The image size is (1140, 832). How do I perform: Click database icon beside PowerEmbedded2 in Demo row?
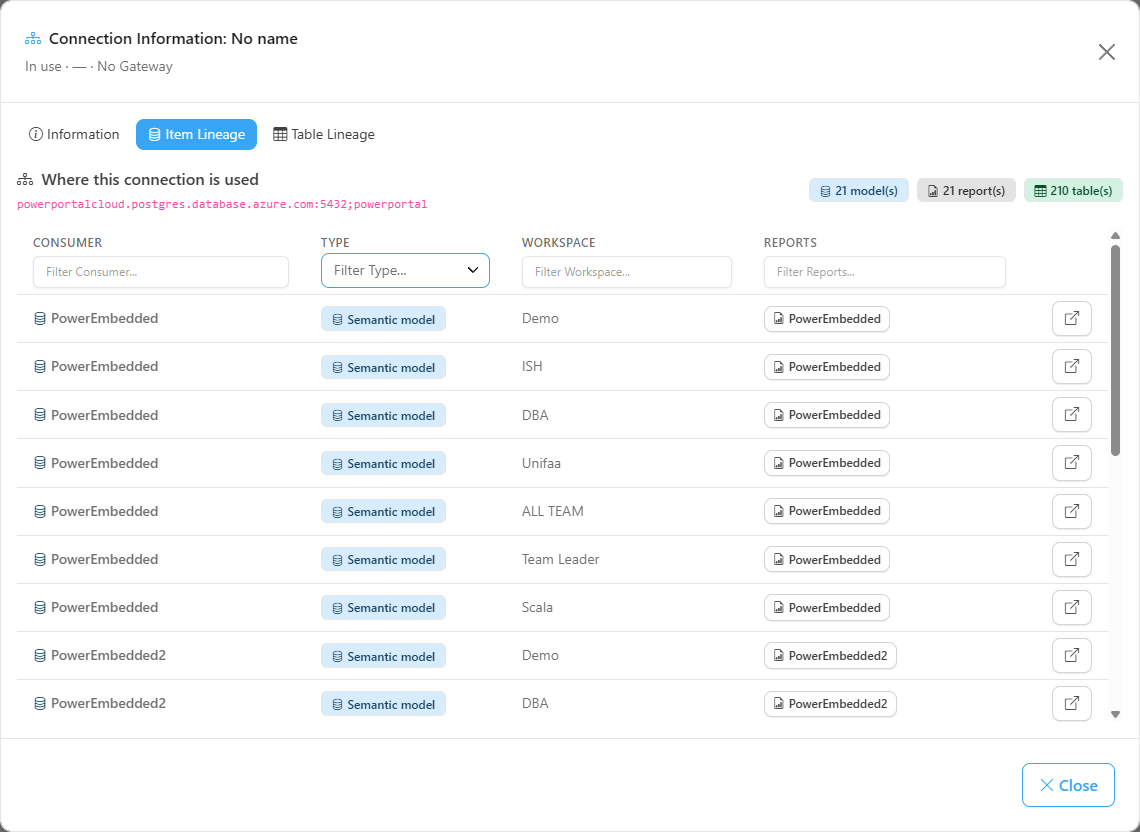[40, 655]
